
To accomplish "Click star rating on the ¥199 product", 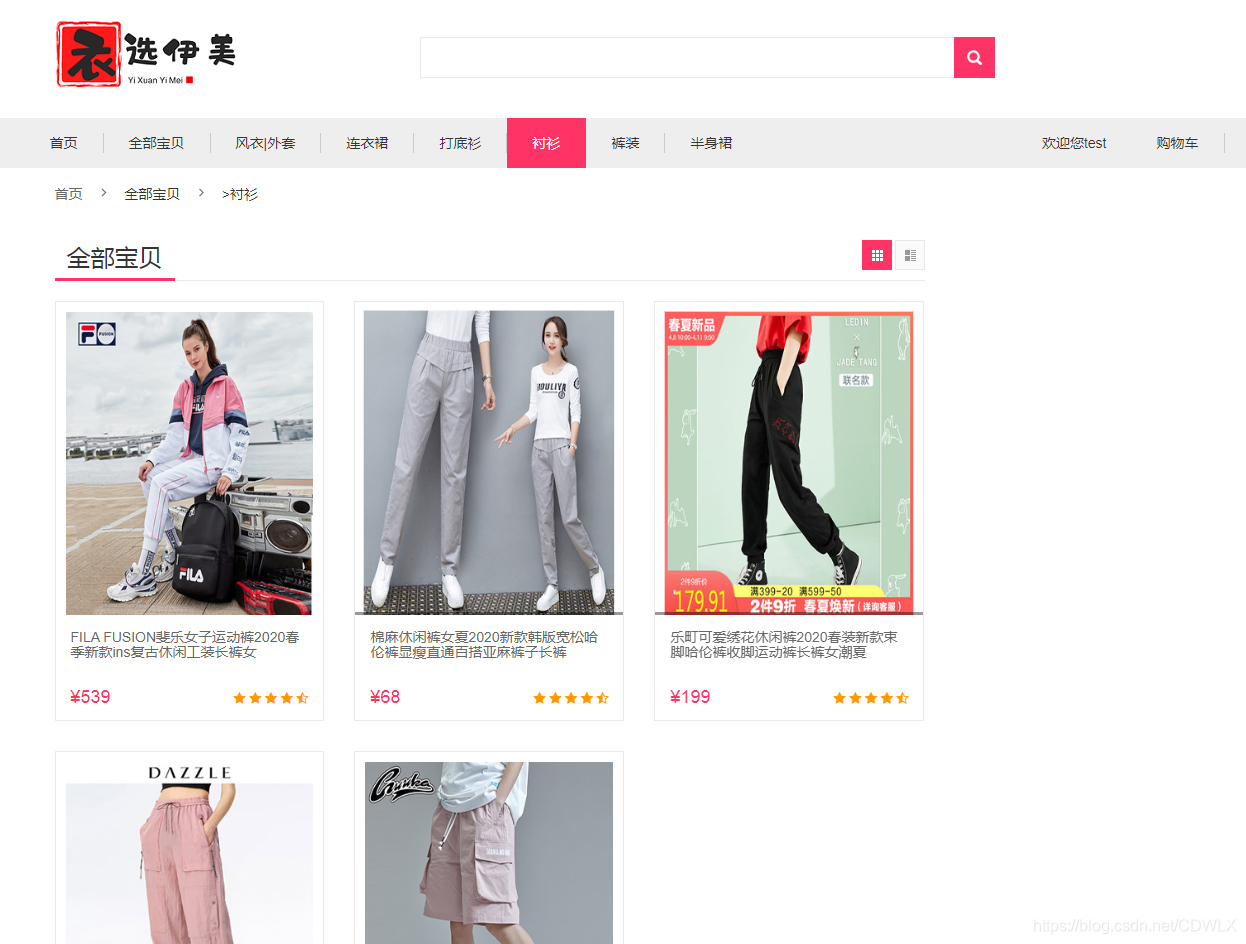I will click(871, 698).
